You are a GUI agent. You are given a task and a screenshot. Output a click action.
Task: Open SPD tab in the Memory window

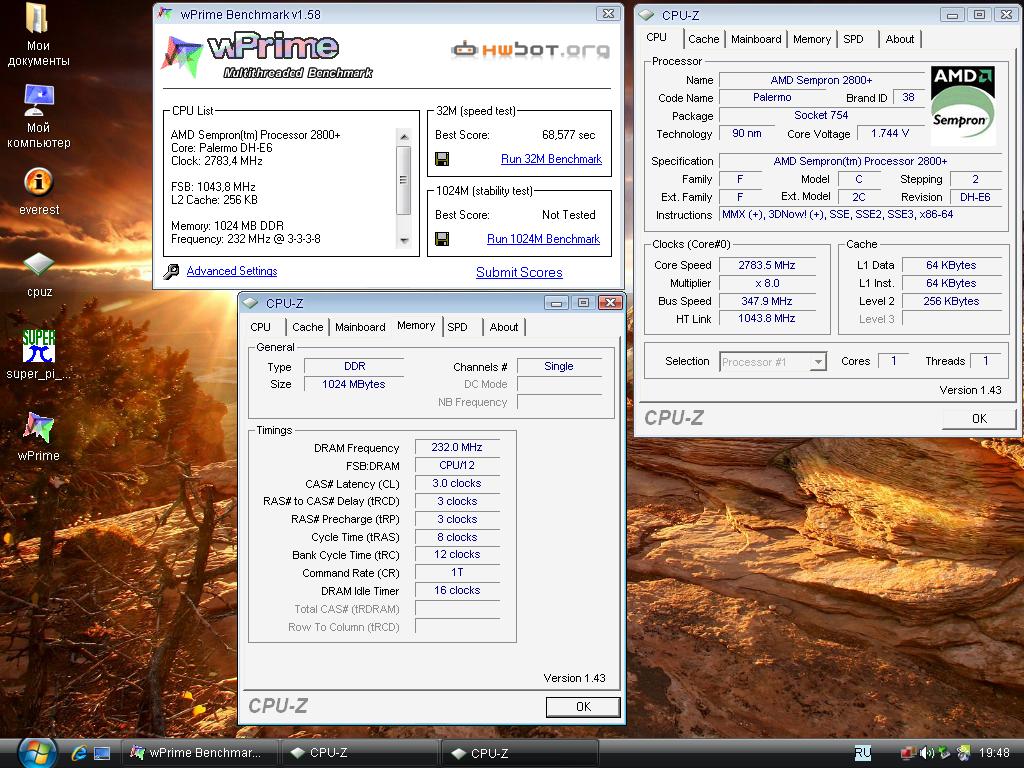tap(457, 327)
